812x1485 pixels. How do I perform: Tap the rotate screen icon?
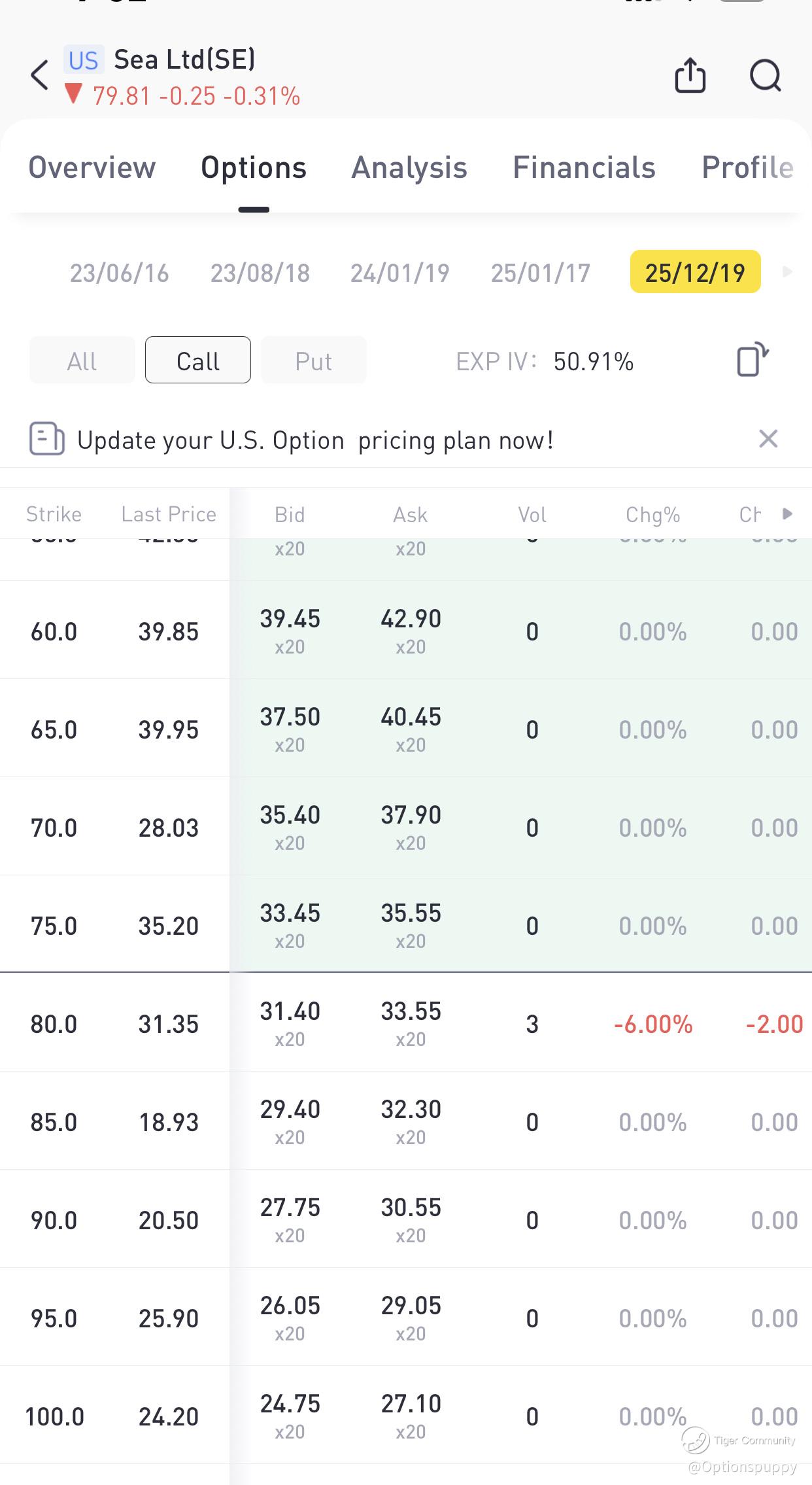coord(753,360)
